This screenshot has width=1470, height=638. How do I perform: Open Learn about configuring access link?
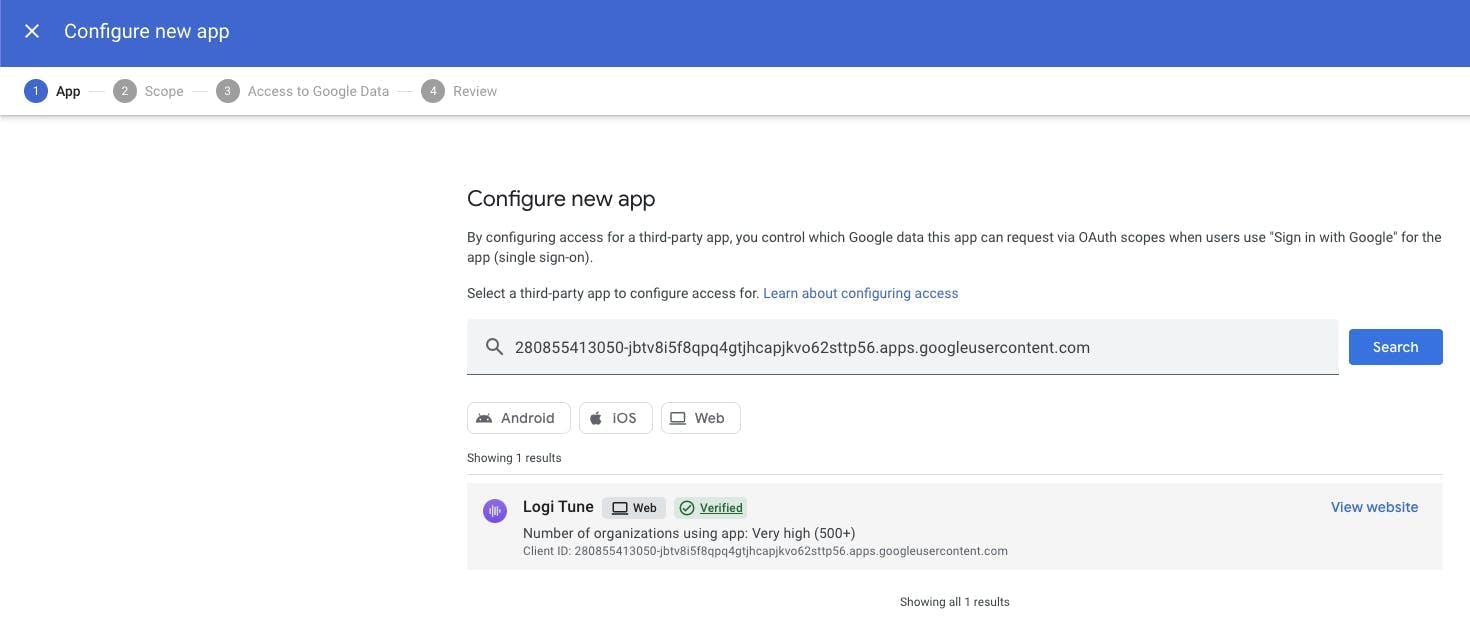click(x=860, y=293)
